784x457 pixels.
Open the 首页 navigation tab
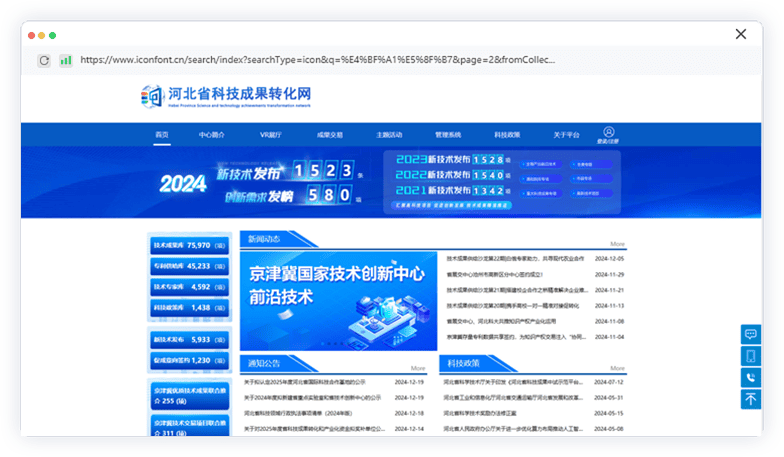click(162, 134)
